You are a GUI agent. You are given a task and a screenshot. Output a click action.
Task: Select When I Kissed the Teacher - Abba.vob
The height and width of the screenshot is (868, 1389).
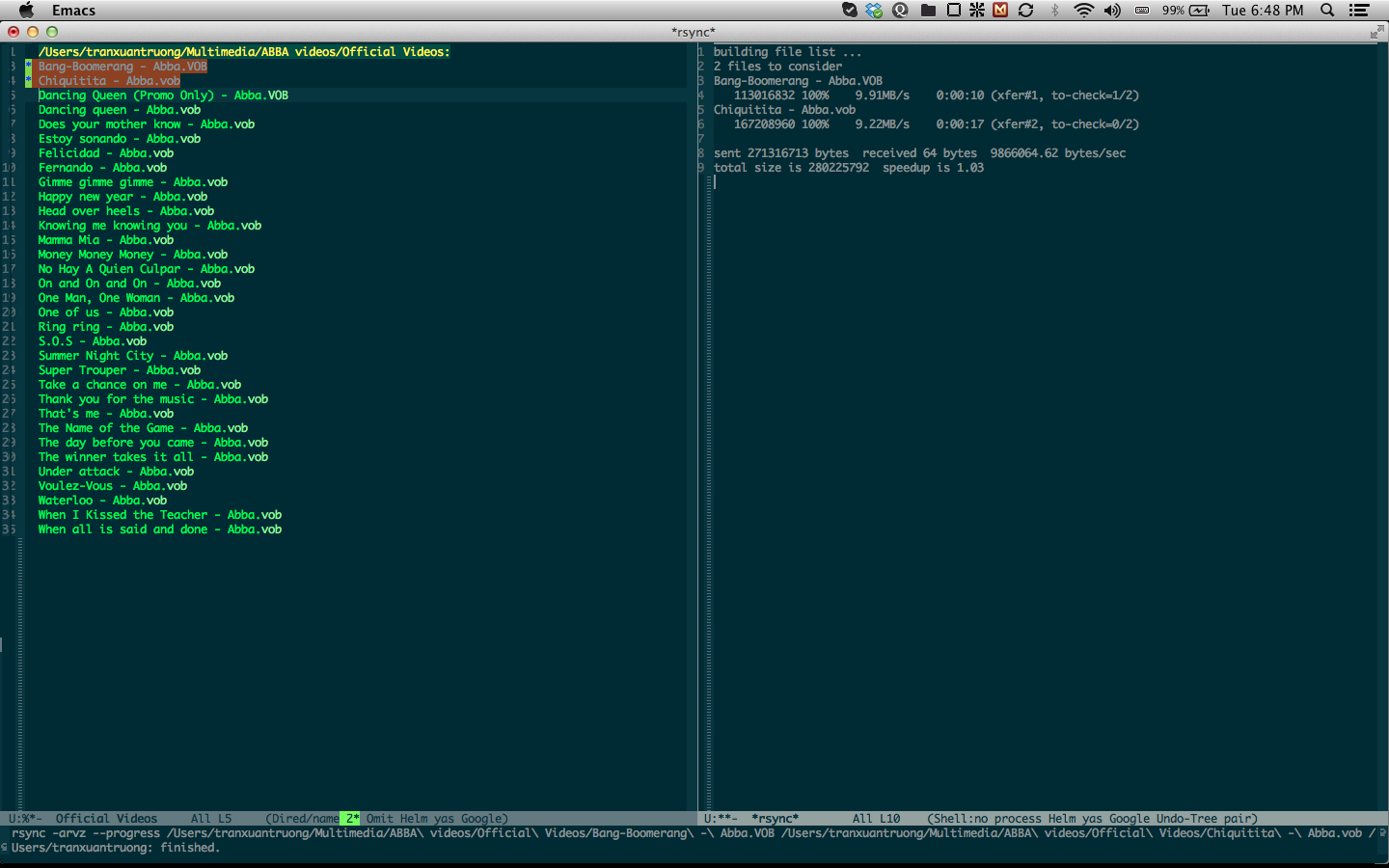160,515
